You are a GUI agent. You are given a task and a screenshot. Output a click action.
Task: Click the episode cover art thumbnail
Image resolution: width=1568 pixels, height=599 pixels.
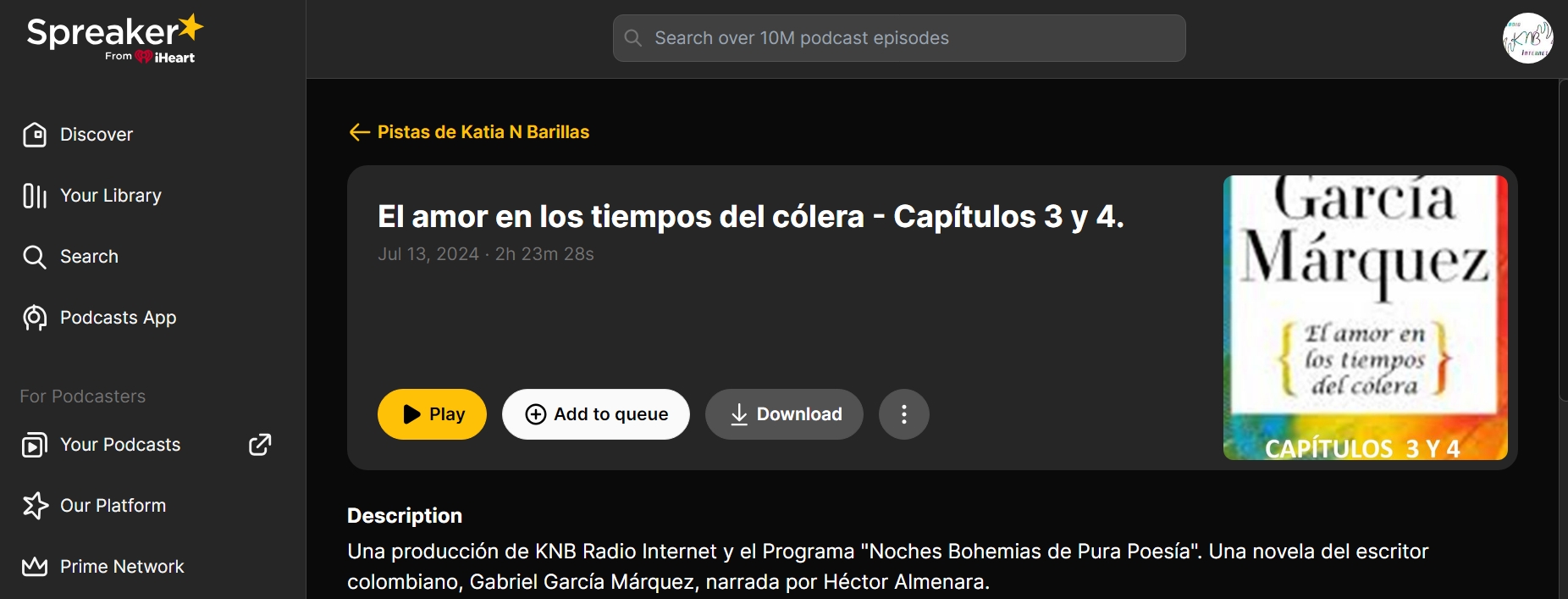pyautogui.click(x=1366, y=318)
